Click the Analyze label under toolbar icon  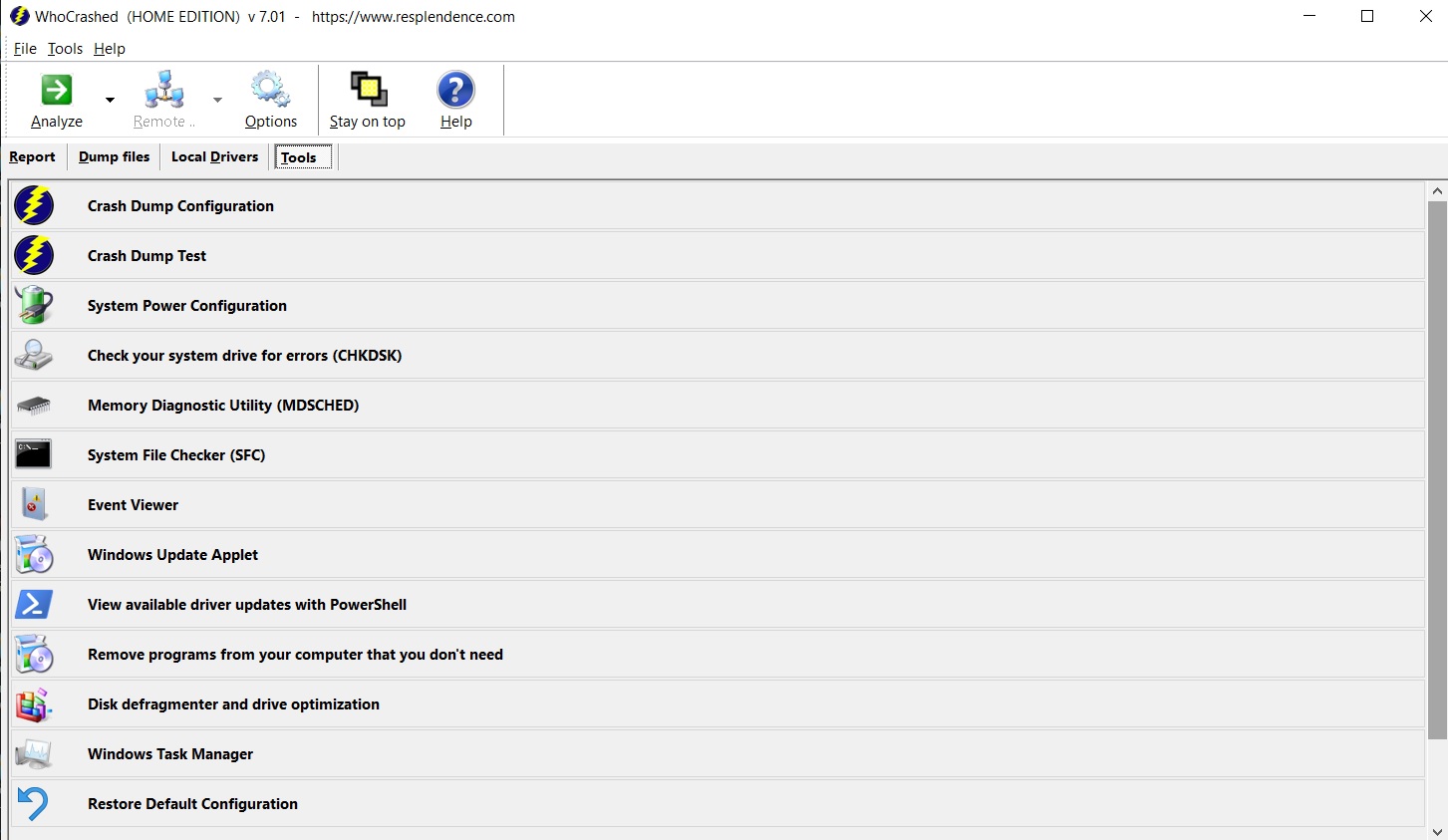[x=57, y=122]
